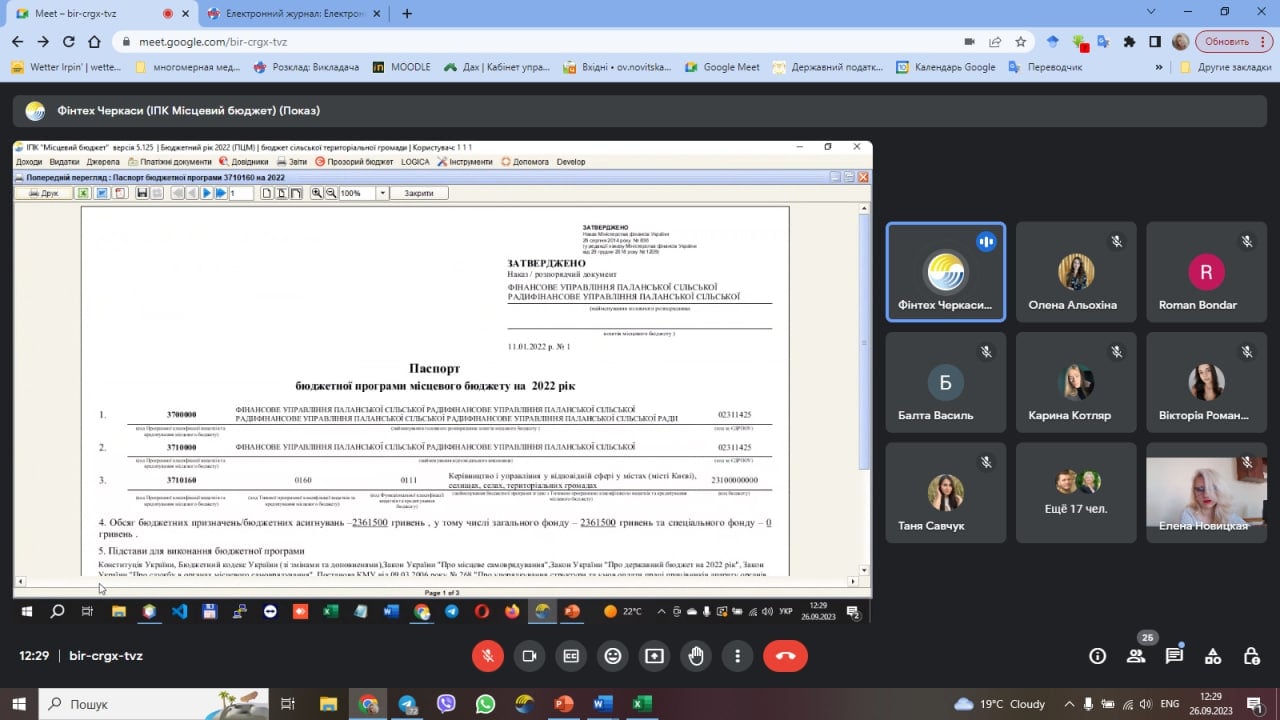Viewport: 1280px width, 720px height.
Task: Open Viber from host taskbar
Action: [446, 704]
